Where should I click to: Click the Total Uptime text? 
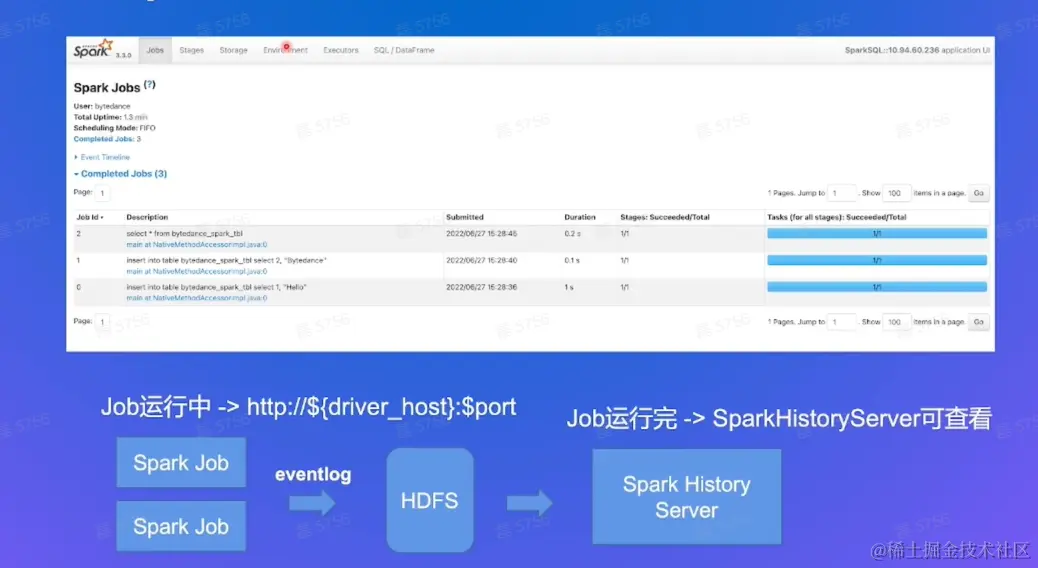pyautogui.click(x=111, y=117)
